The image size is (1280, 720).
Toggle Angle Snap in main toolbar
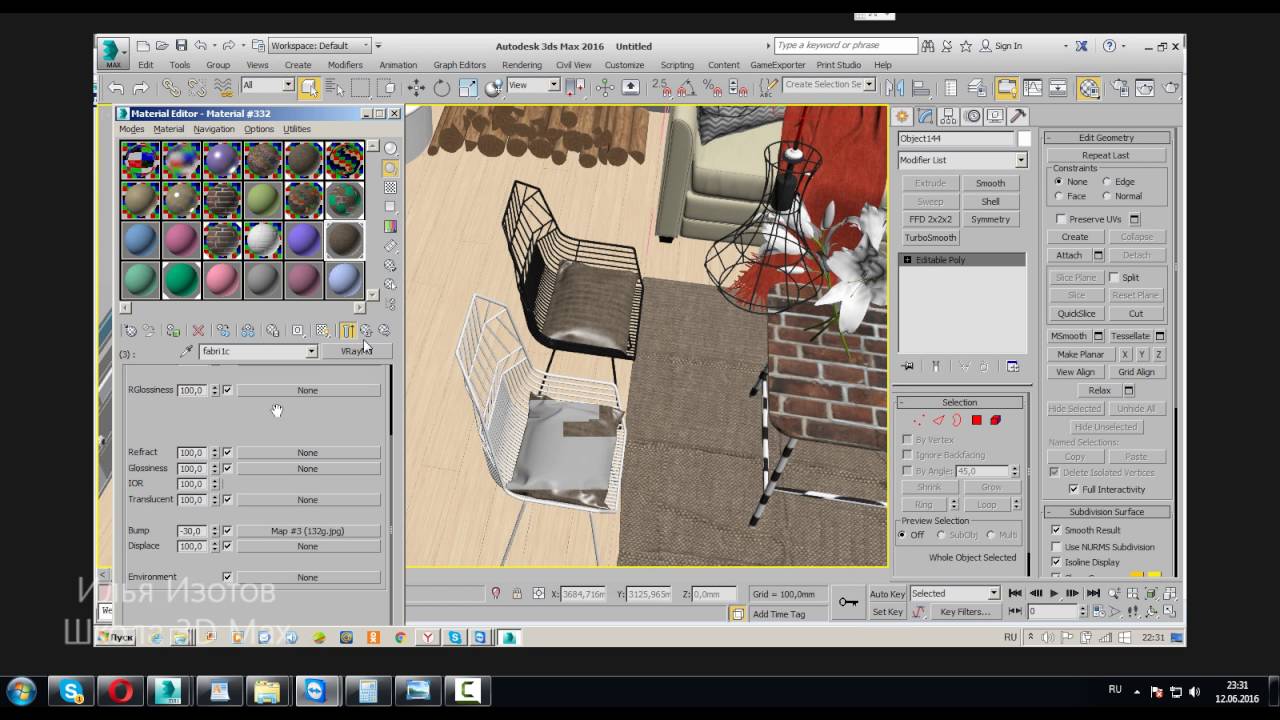tap(686, 87)
